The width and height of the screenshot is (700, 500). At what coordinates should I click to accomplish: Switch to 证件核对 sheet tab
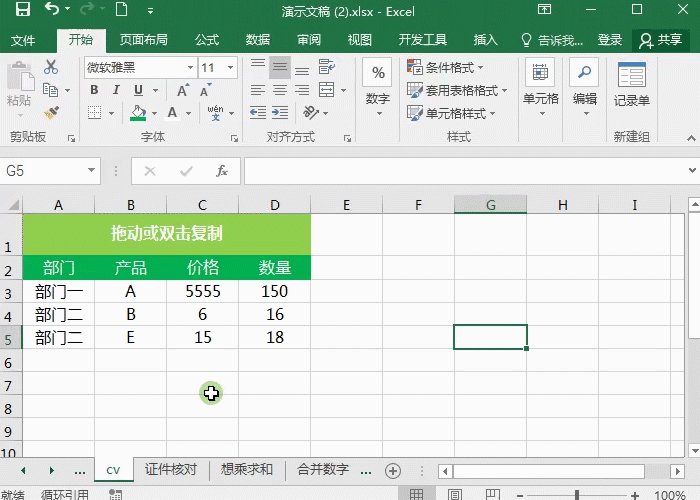tap(171, 470)
